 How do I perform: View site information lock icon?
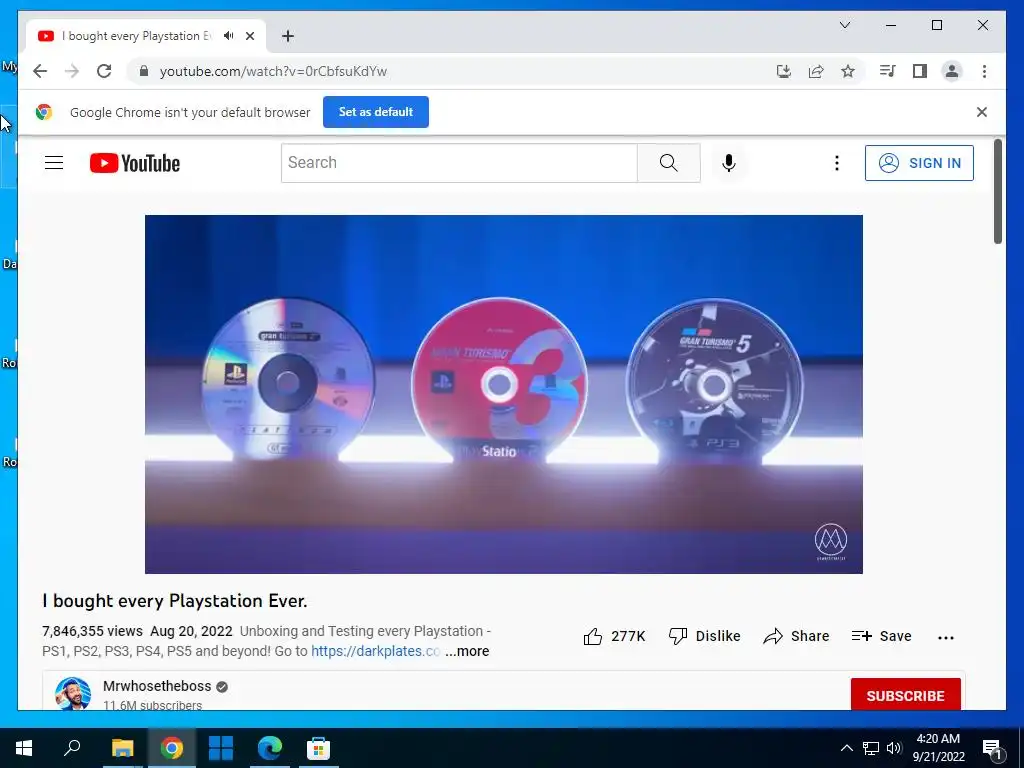click(x=144, y=71)
